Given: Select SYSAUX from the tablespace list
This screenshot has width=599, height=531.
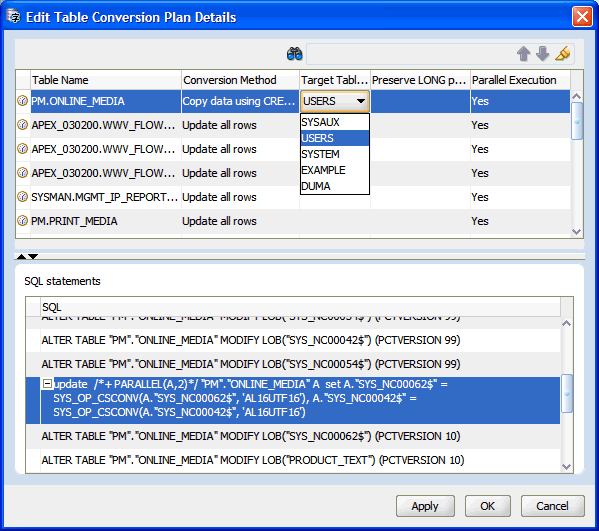Looking at the screenshot, I should 335,122.
